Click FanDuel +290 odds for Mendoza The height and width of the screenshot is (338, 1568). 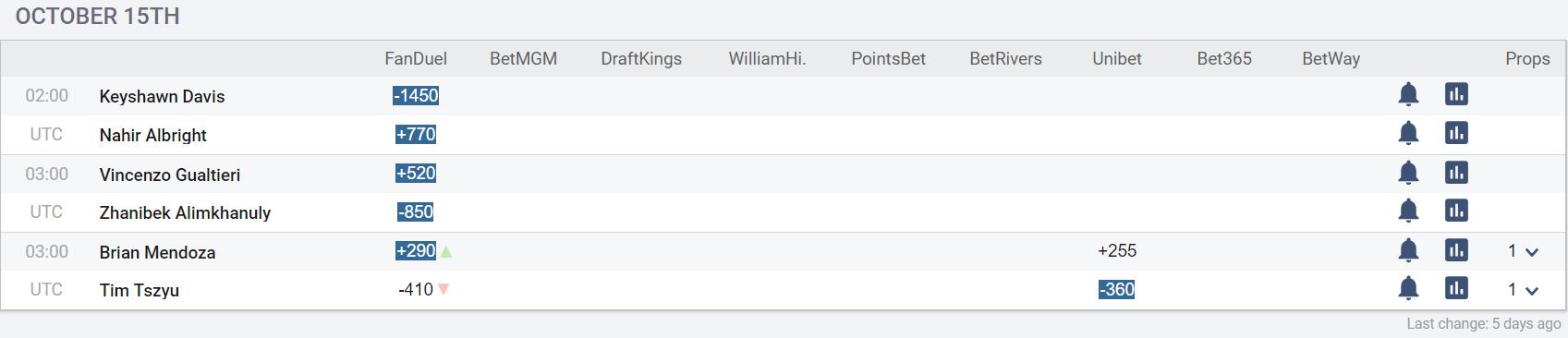point(416,250)
